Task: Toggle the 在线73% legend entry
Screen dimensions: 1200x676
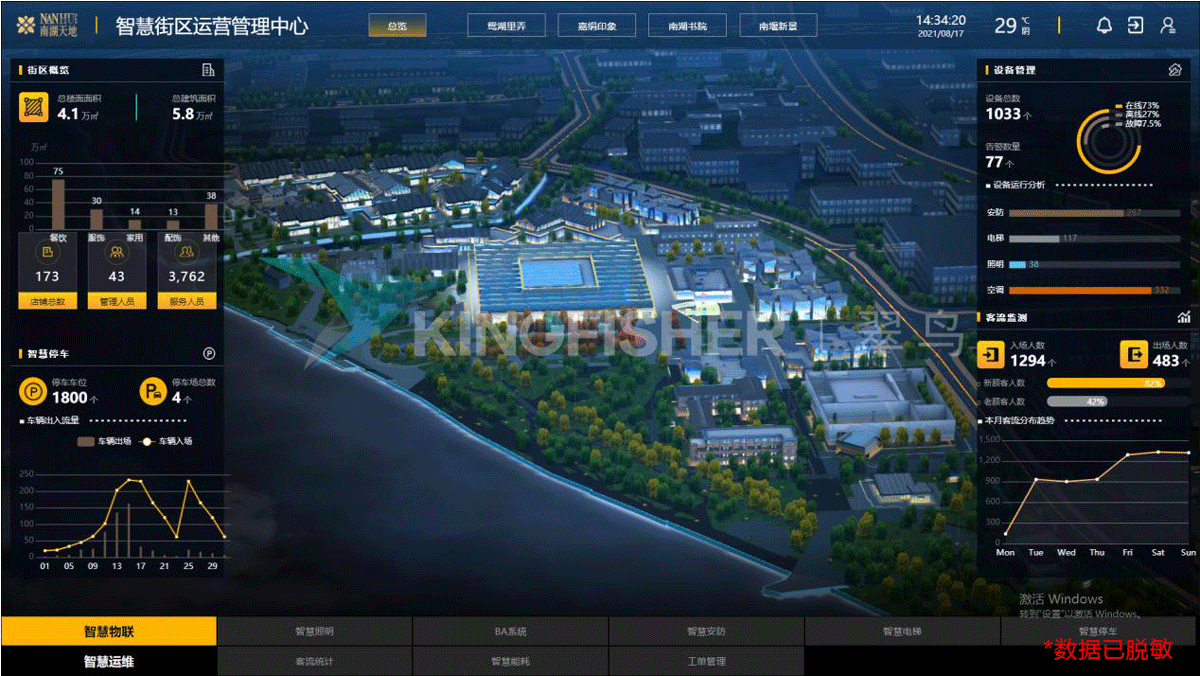Action: [1137, 105]
